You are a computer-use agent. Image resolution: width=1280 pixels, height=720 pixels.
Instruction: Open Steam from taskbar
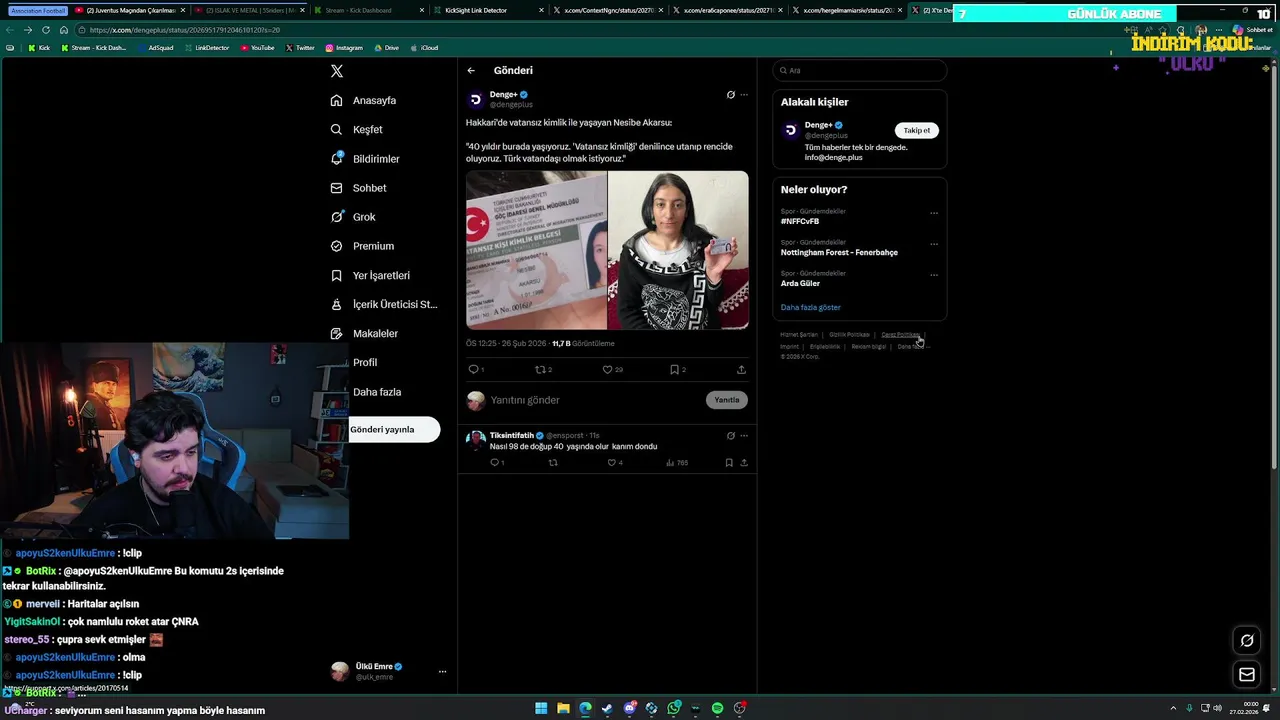(x=607, y=708)
